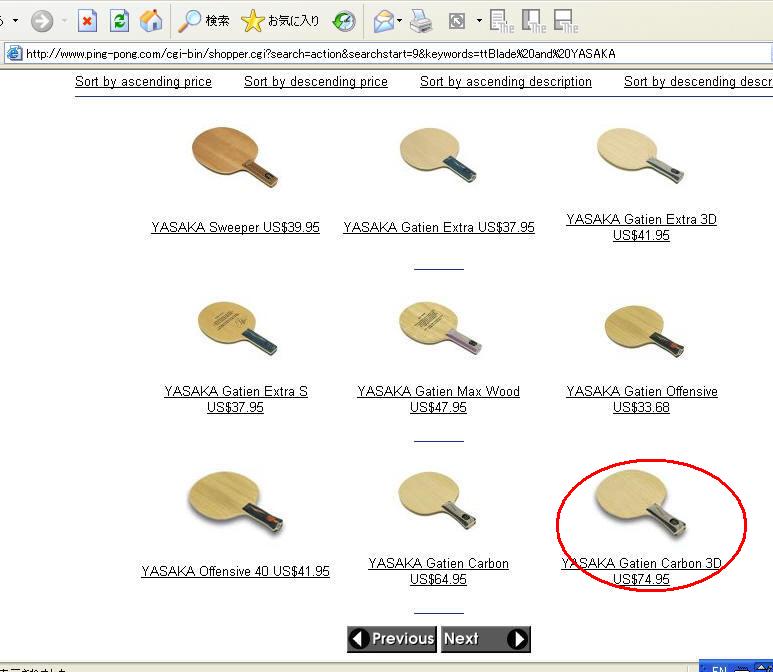Click the EN language indicator in taskbar

pos(719,668)
